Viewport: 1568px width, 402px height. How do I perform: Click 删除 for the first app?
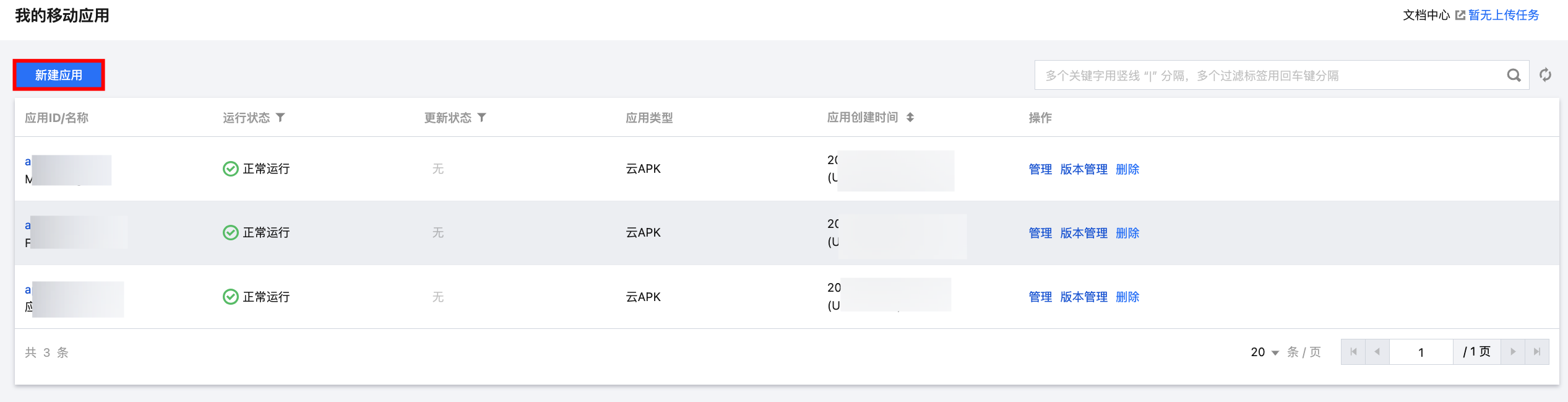[x=1127, y=169]
